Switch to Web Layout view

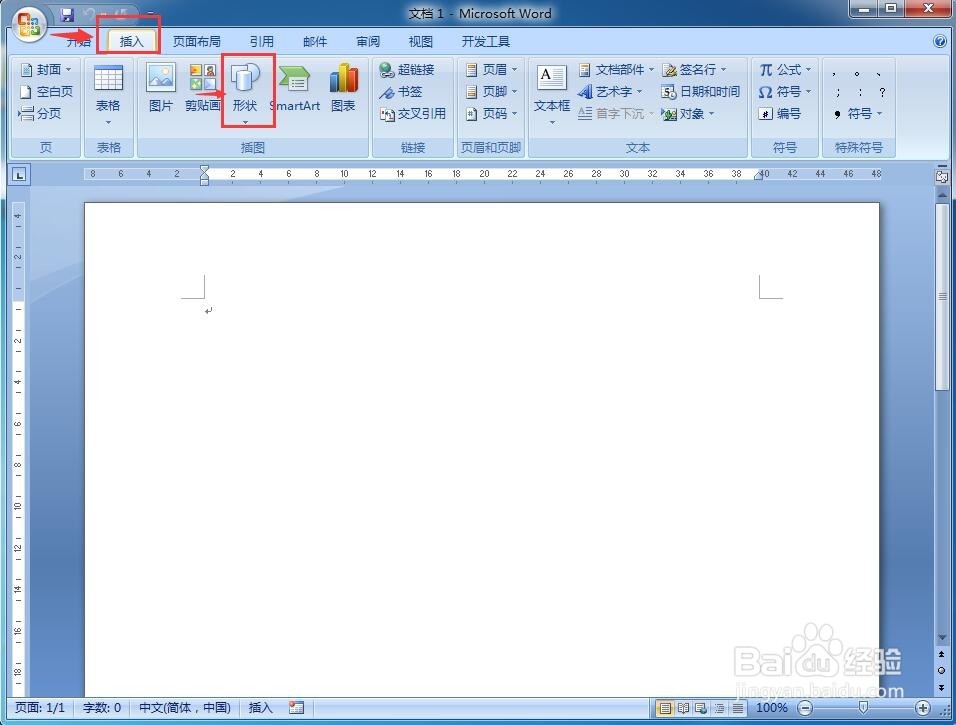coord(701,708)
